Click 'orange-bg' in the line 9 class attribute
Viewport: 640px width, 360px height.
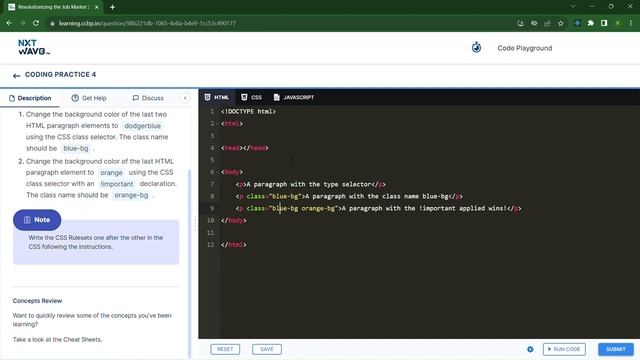point(318,209)
